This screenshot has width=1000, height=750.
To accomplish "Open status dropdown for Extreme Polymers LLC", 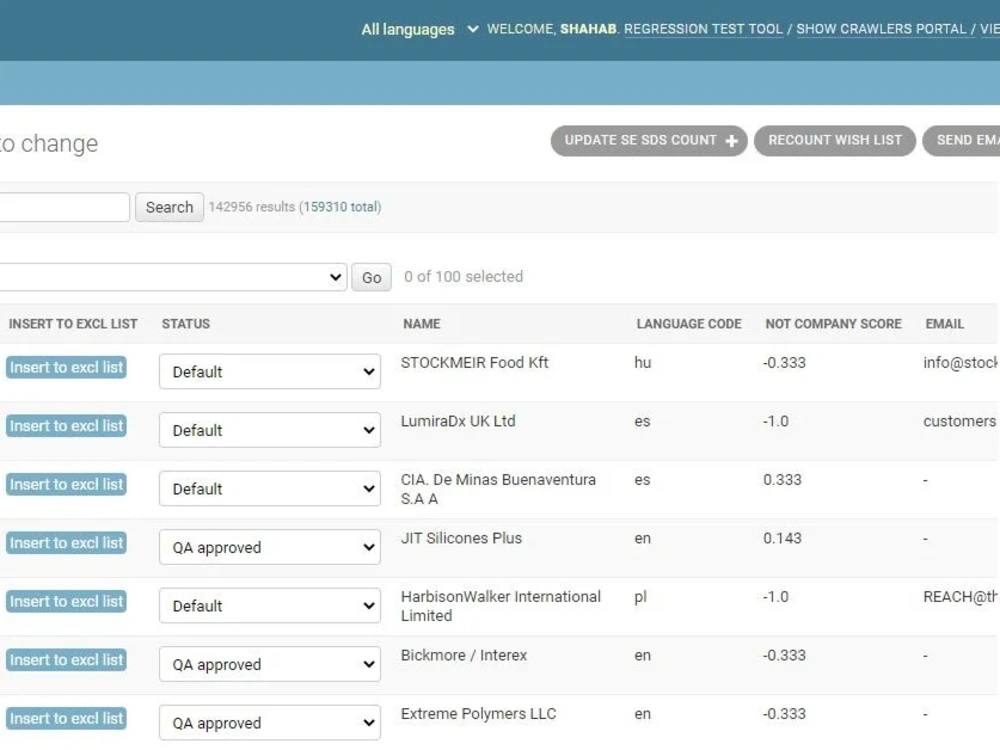I will (270, 723).
